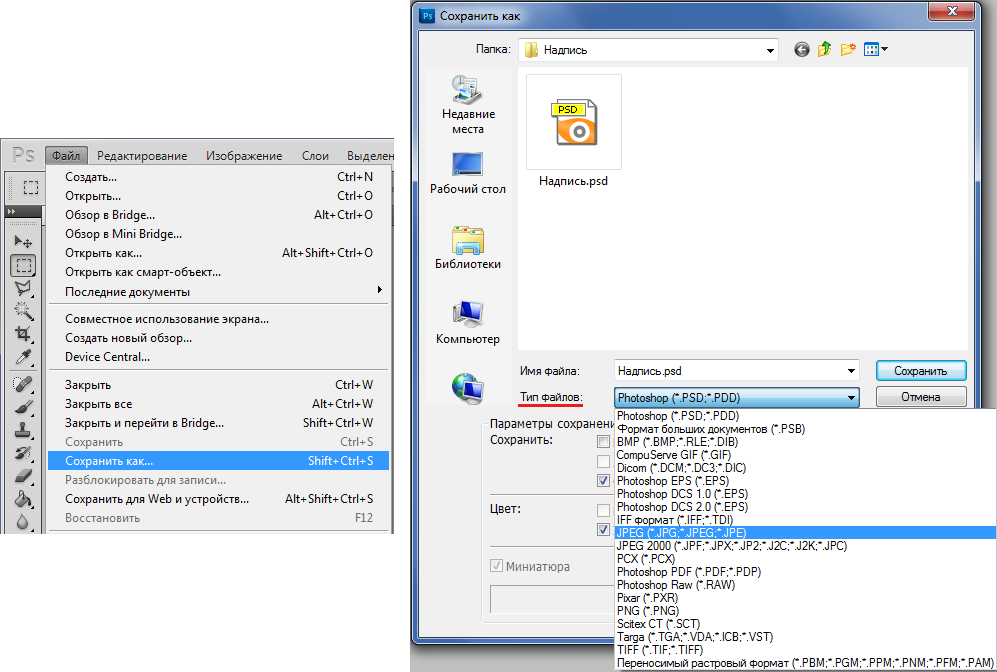
Task: Select the Eraser tool
Action: (24, 476)
